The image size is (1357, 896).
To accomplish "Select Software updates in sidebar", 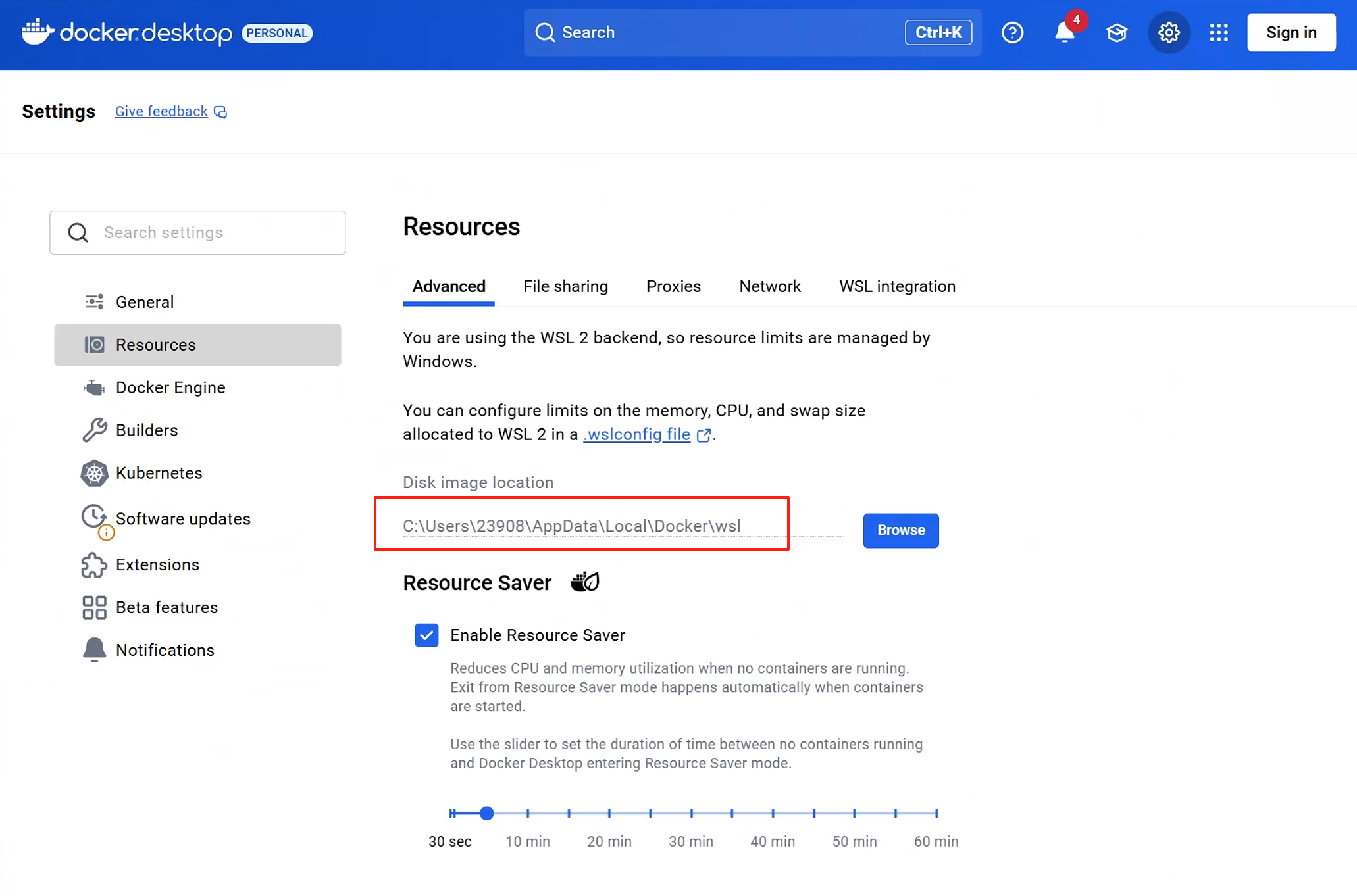I will 183,518.
